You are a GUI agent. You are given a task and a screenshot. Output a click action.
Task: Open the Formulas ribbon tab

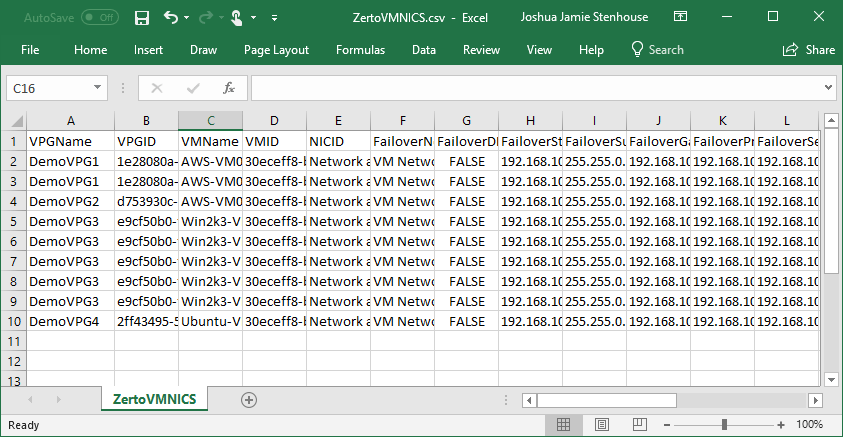360,50
